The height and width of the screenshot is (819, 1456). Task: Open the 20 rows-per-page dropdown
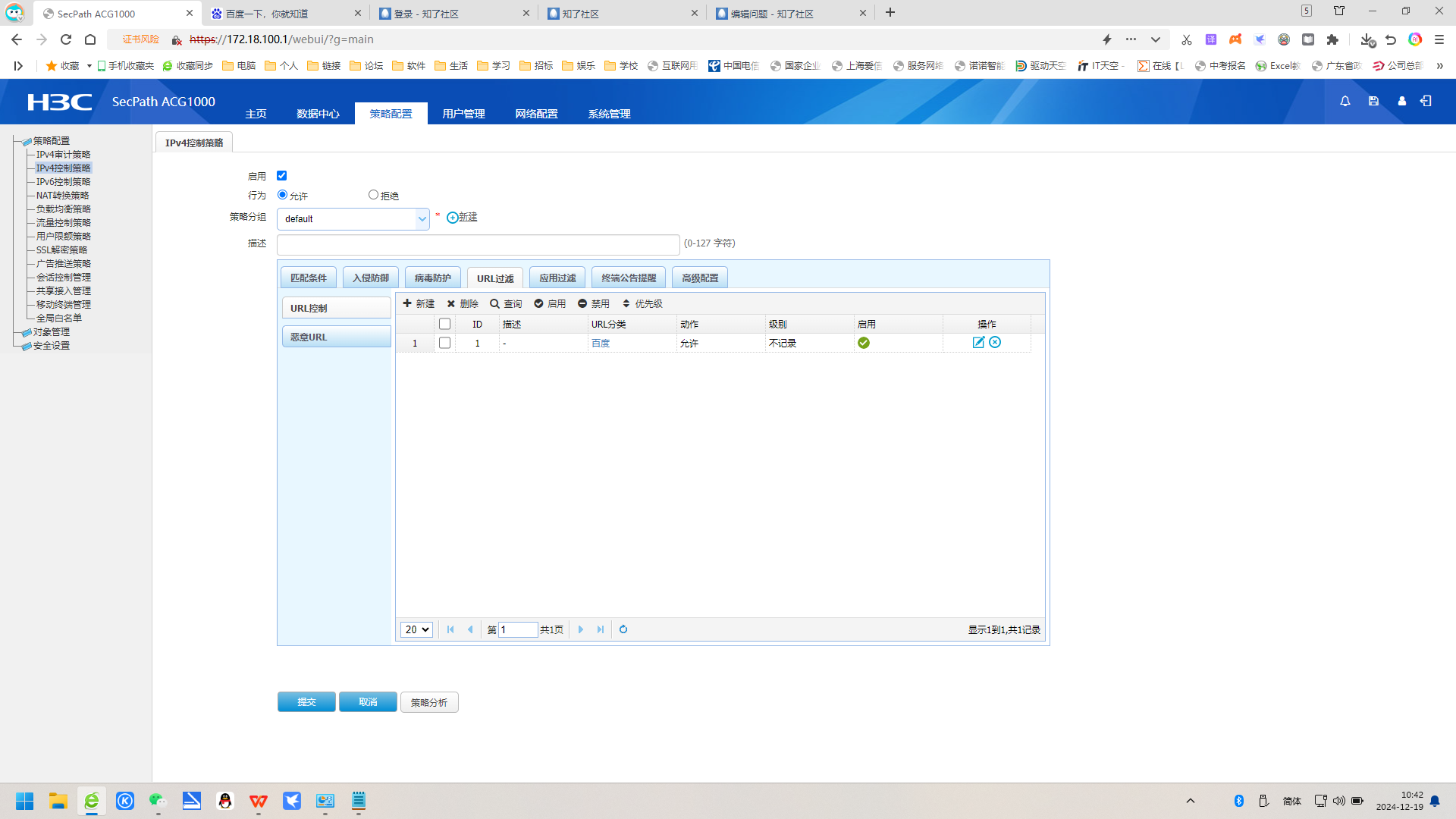click(416, 629)
